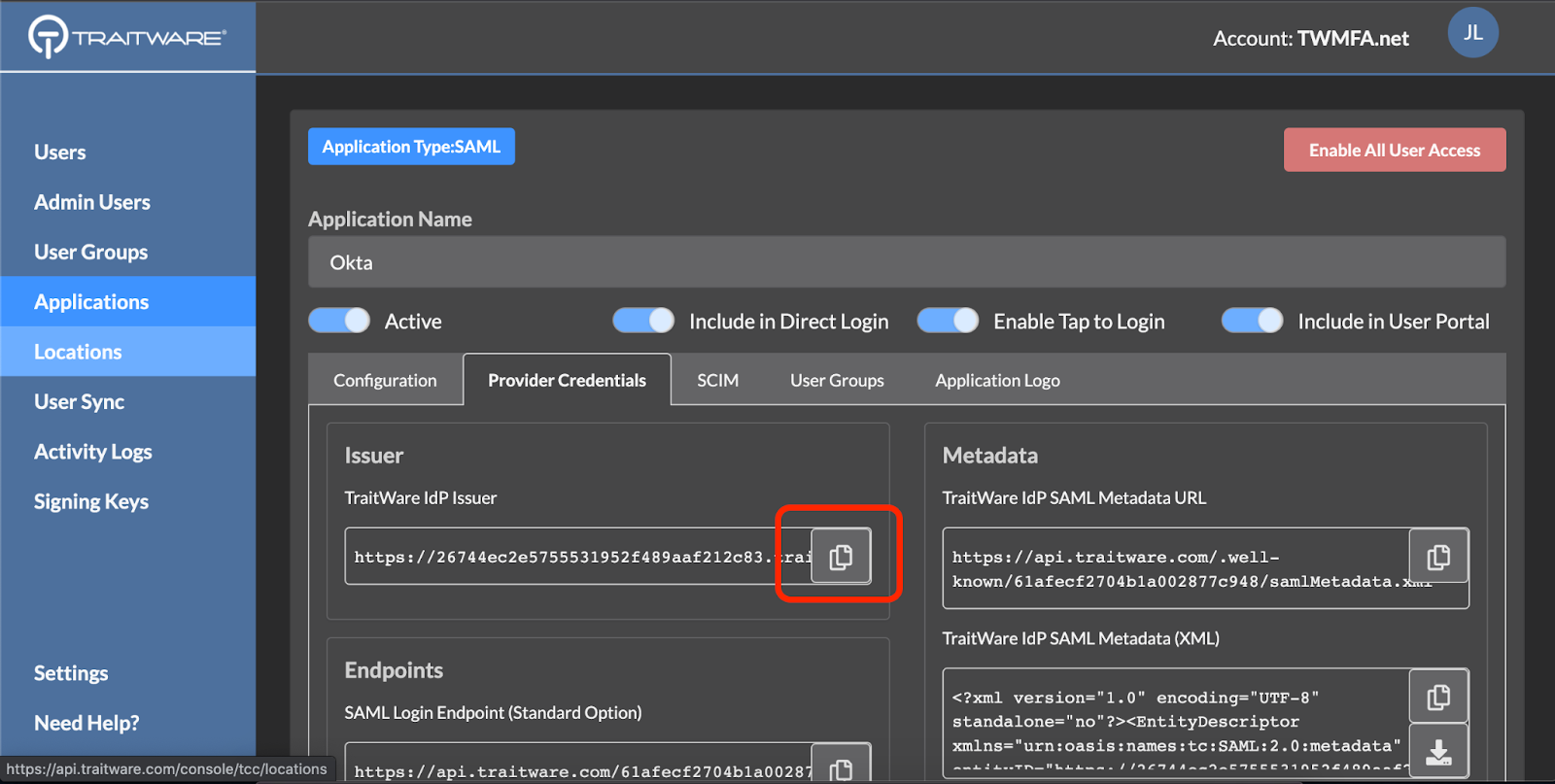The width and height of the screenshot is (1555, 784).
Task: Copy the SAML Metadata XML
Action: 1438,696
